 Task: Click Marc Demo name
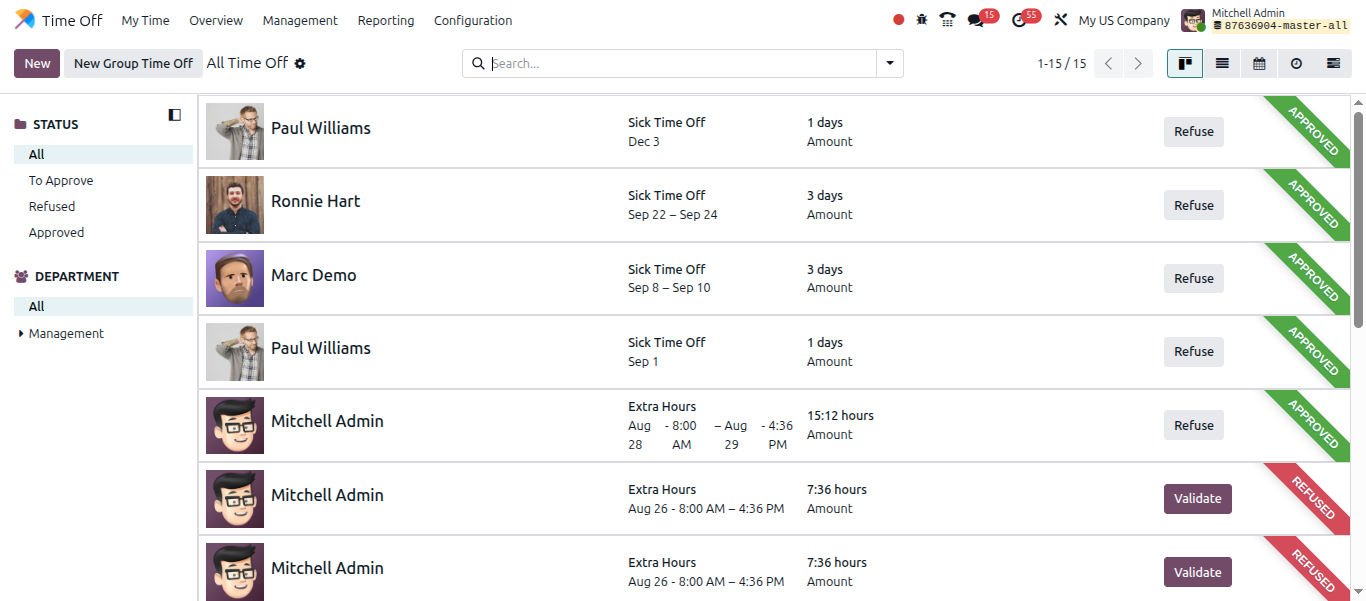(x=314, y=275)
